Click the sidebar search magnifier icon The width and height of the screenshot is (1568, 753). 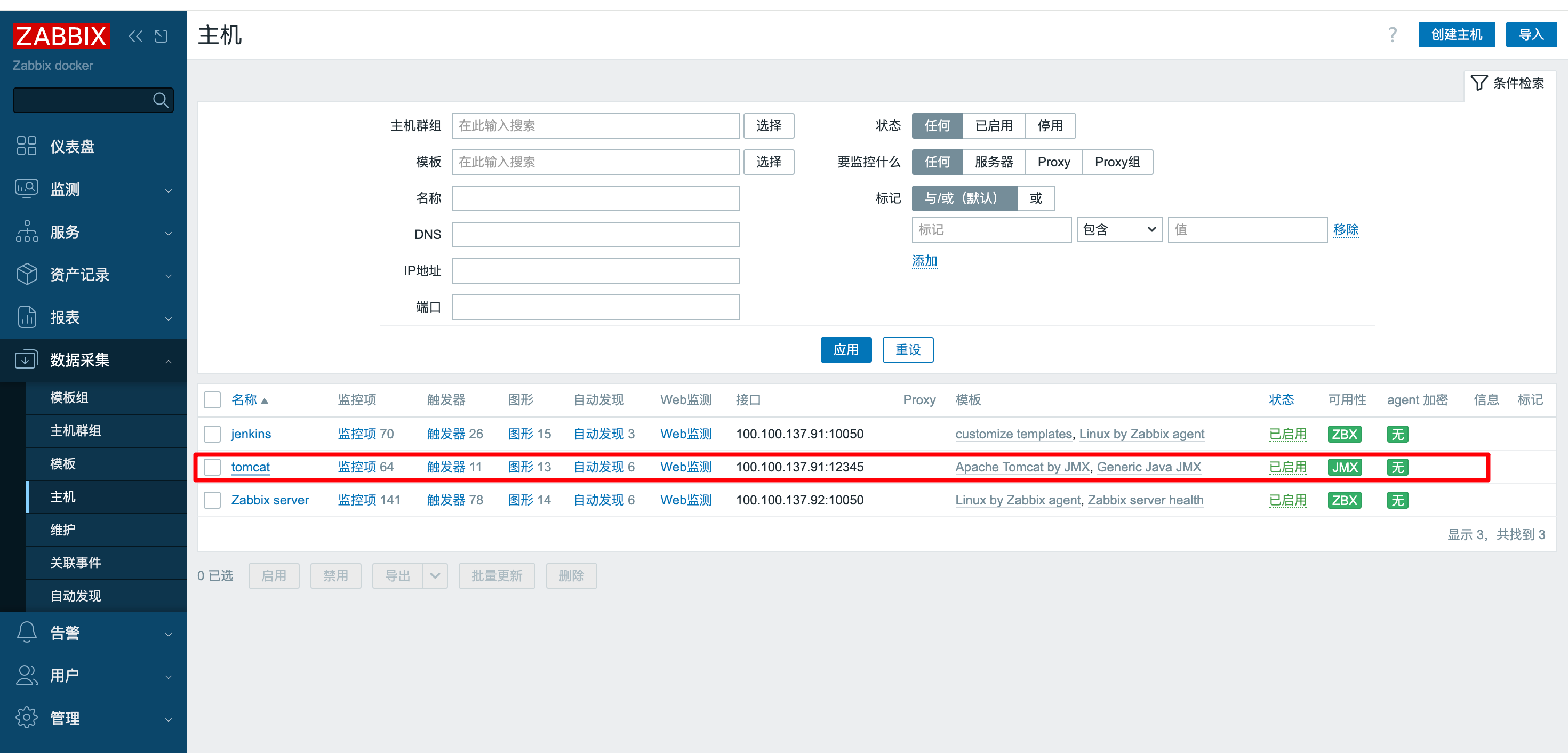(161, 100)
